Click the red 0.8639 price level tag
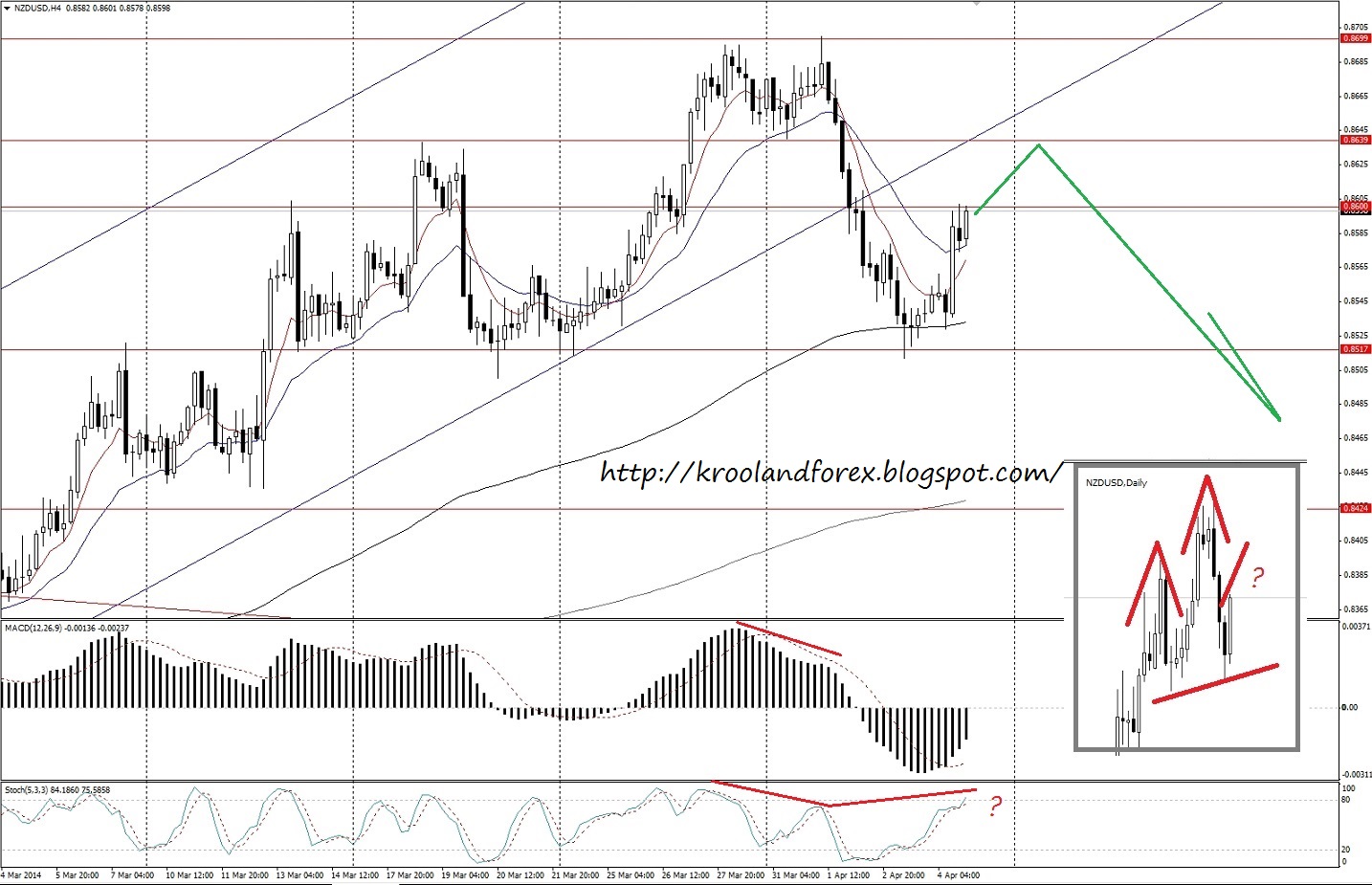Screen dimensions: 1372x885 [x=1356, y=140]
